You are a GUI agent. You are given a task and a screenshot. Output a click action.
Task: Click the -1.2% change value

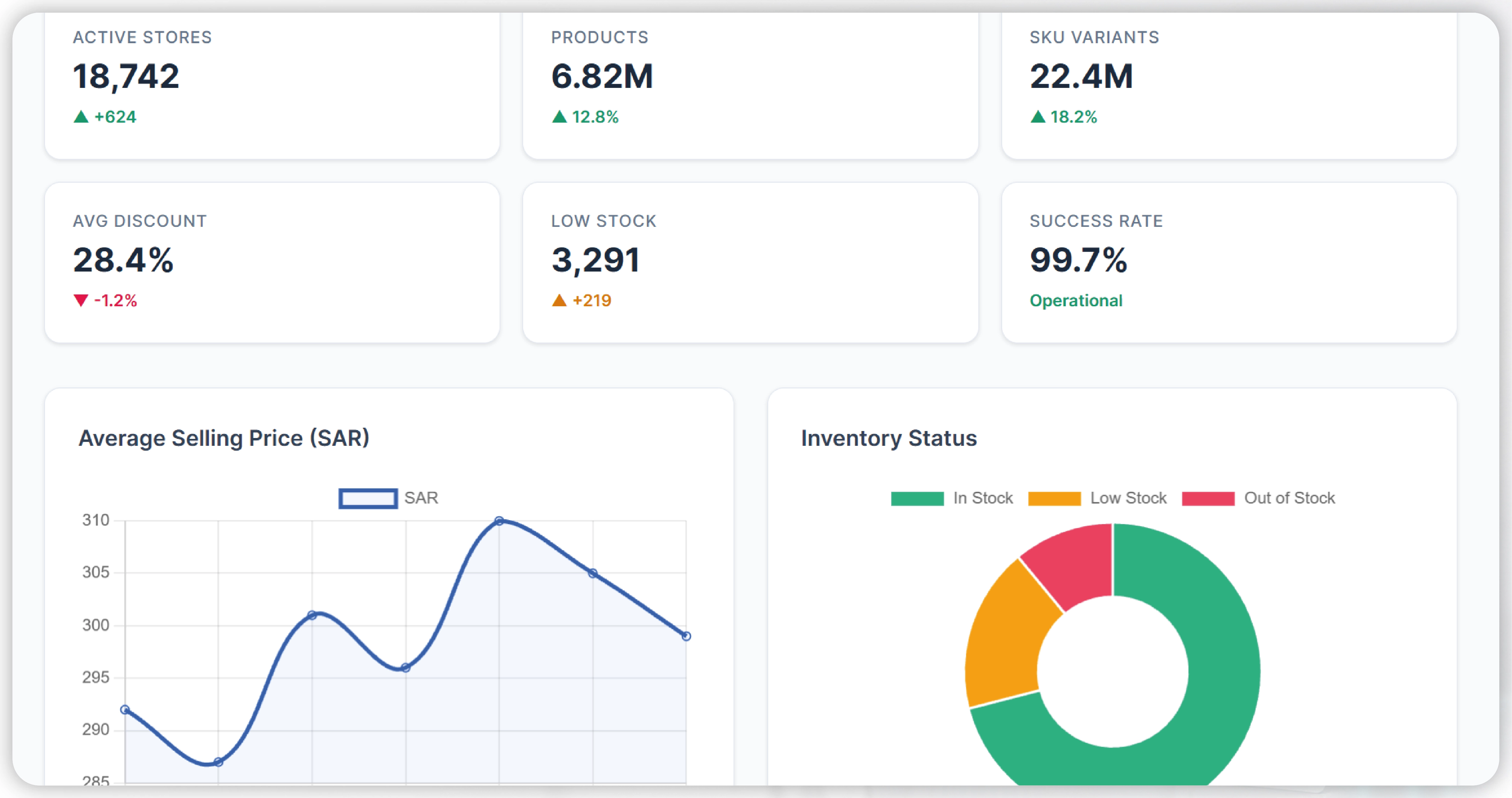click(x=115, y=301)
